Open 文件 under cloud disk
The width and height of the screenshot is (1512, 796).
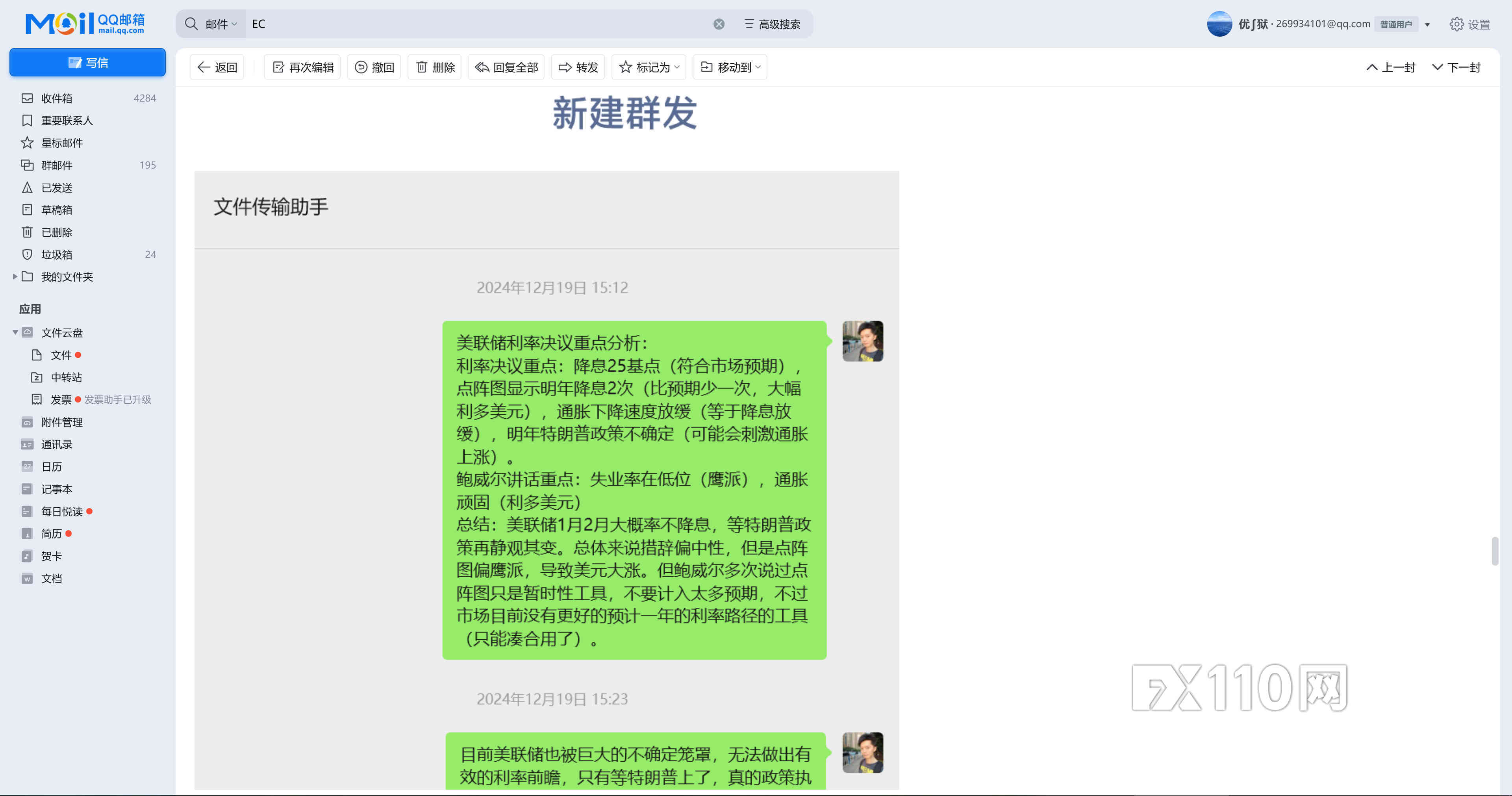[61, 355]
